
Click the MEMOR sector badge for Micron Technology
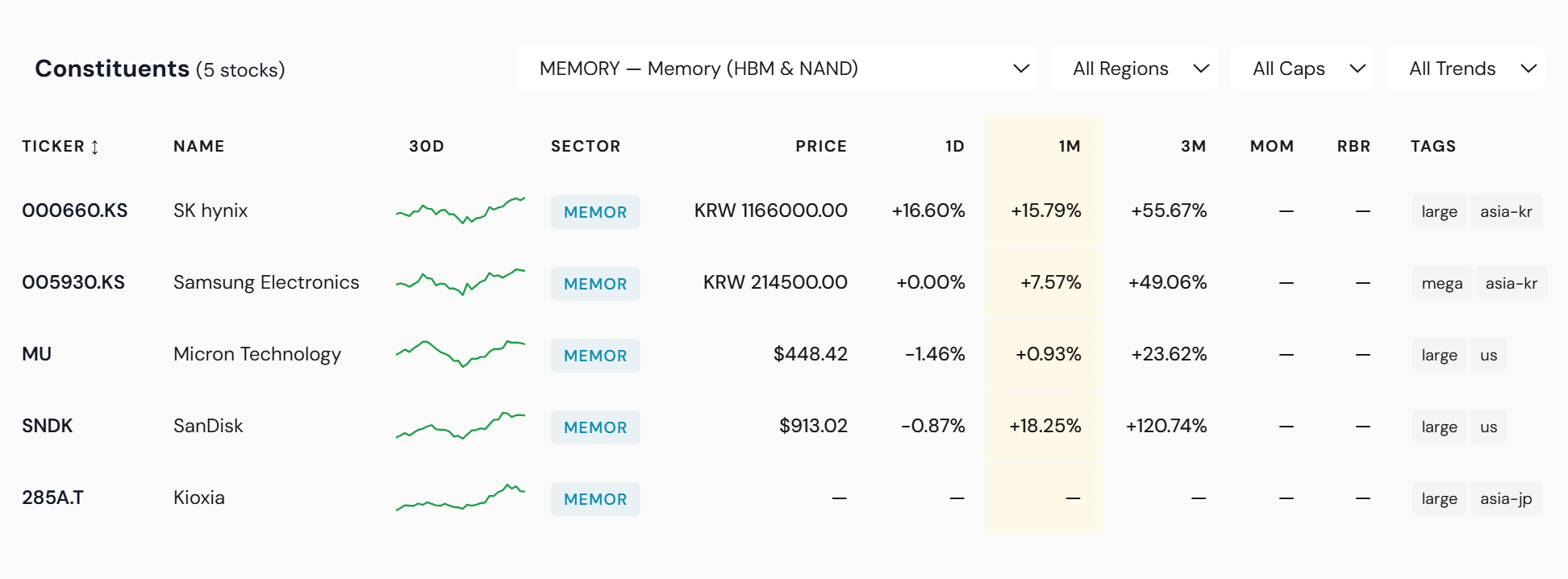[595, 356]
